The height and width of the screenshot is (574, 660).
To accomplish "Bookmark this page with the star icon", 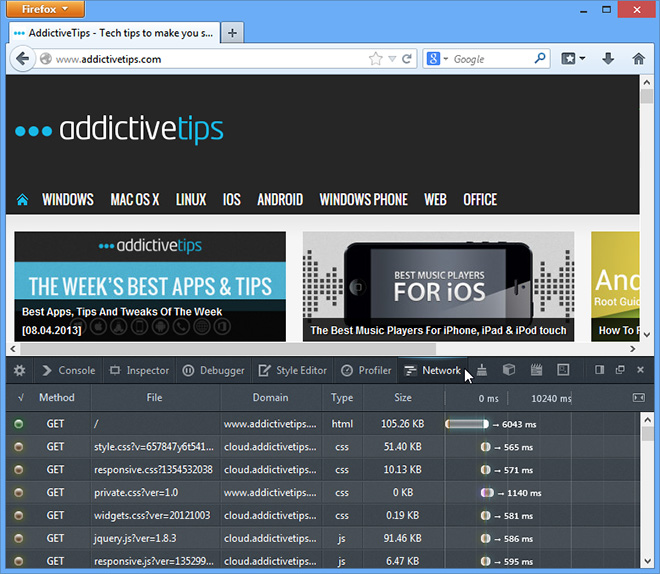I will coord(375,58).
